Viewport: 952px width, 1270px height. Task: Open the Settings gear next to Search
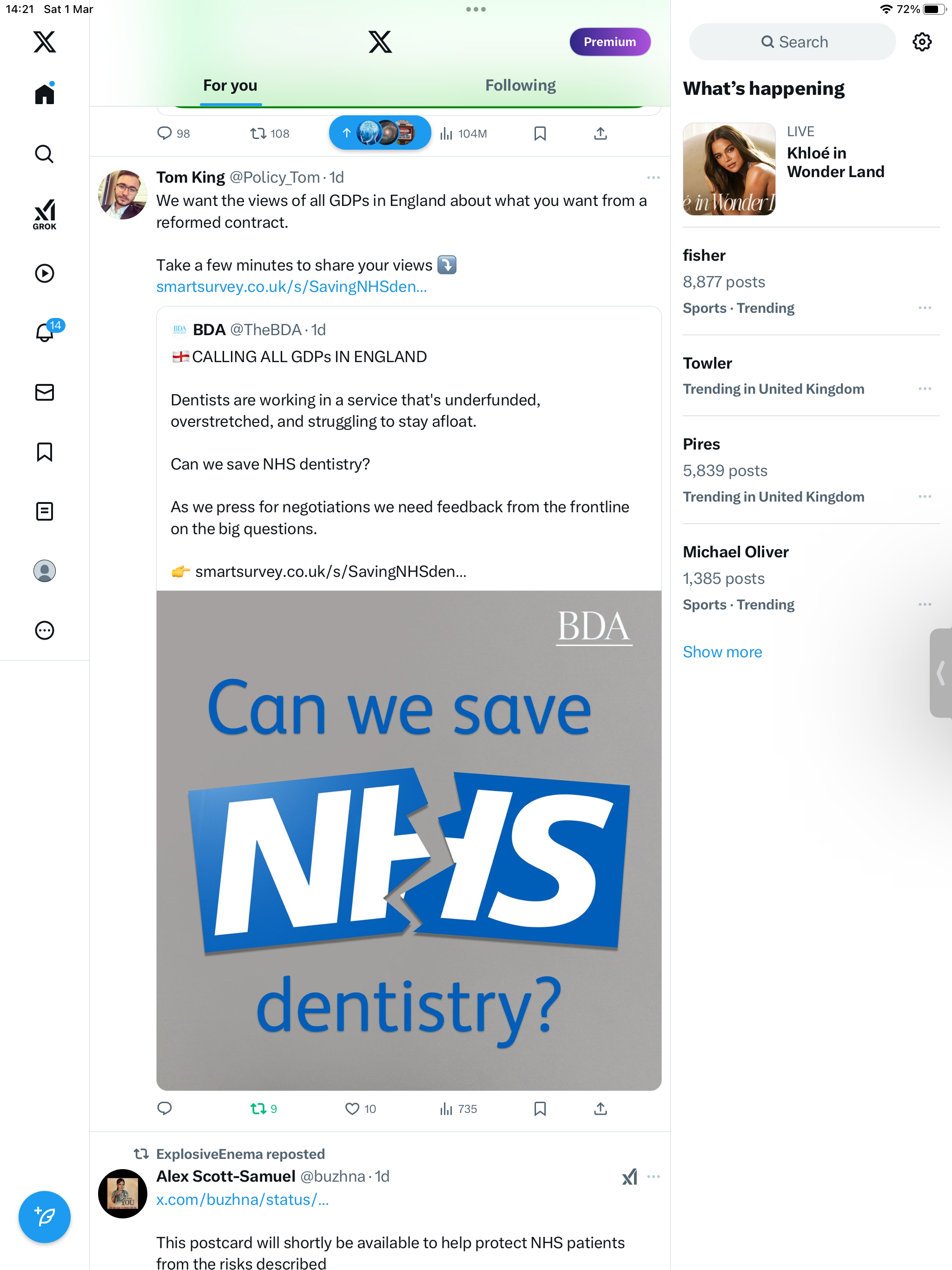pos(922,42)
